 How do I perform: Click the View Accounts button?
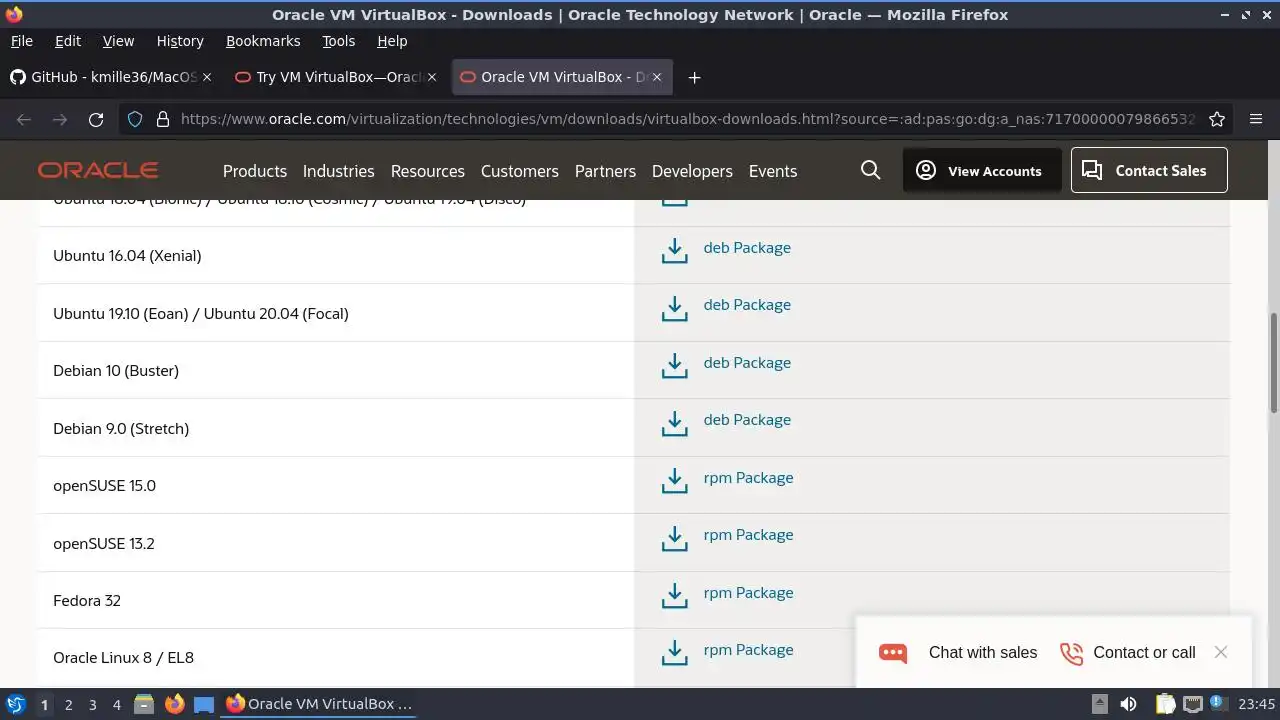(982, 170)
